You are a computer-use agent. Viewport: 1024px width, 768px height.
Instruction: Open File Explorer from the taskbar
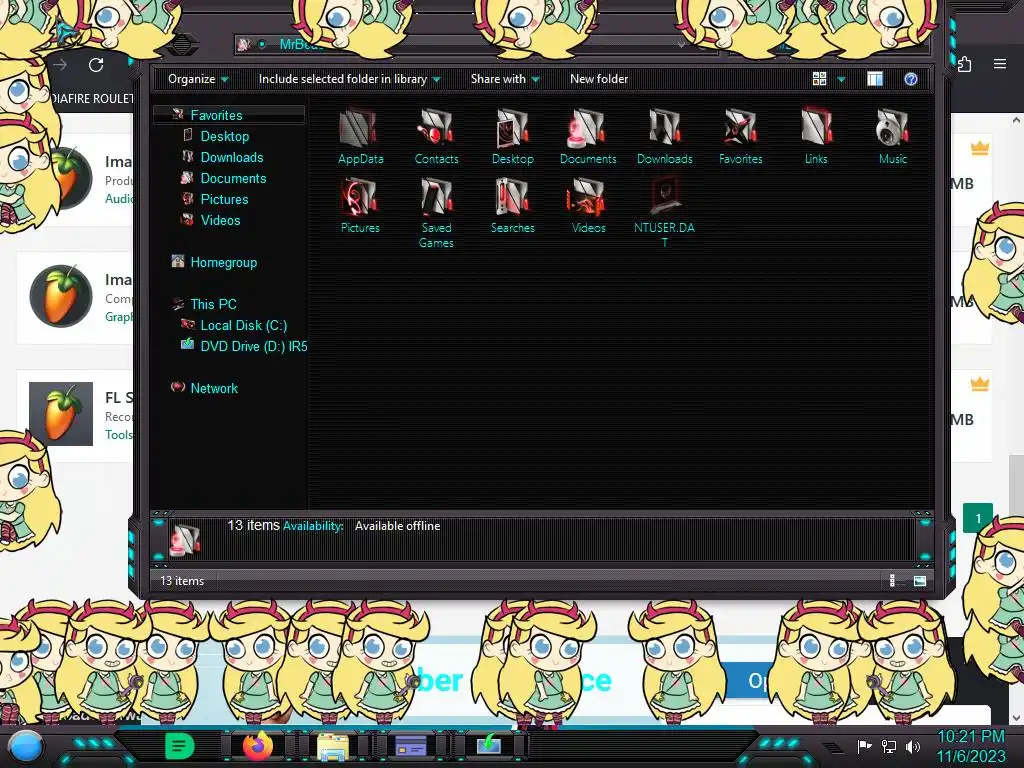coord(332,746)
